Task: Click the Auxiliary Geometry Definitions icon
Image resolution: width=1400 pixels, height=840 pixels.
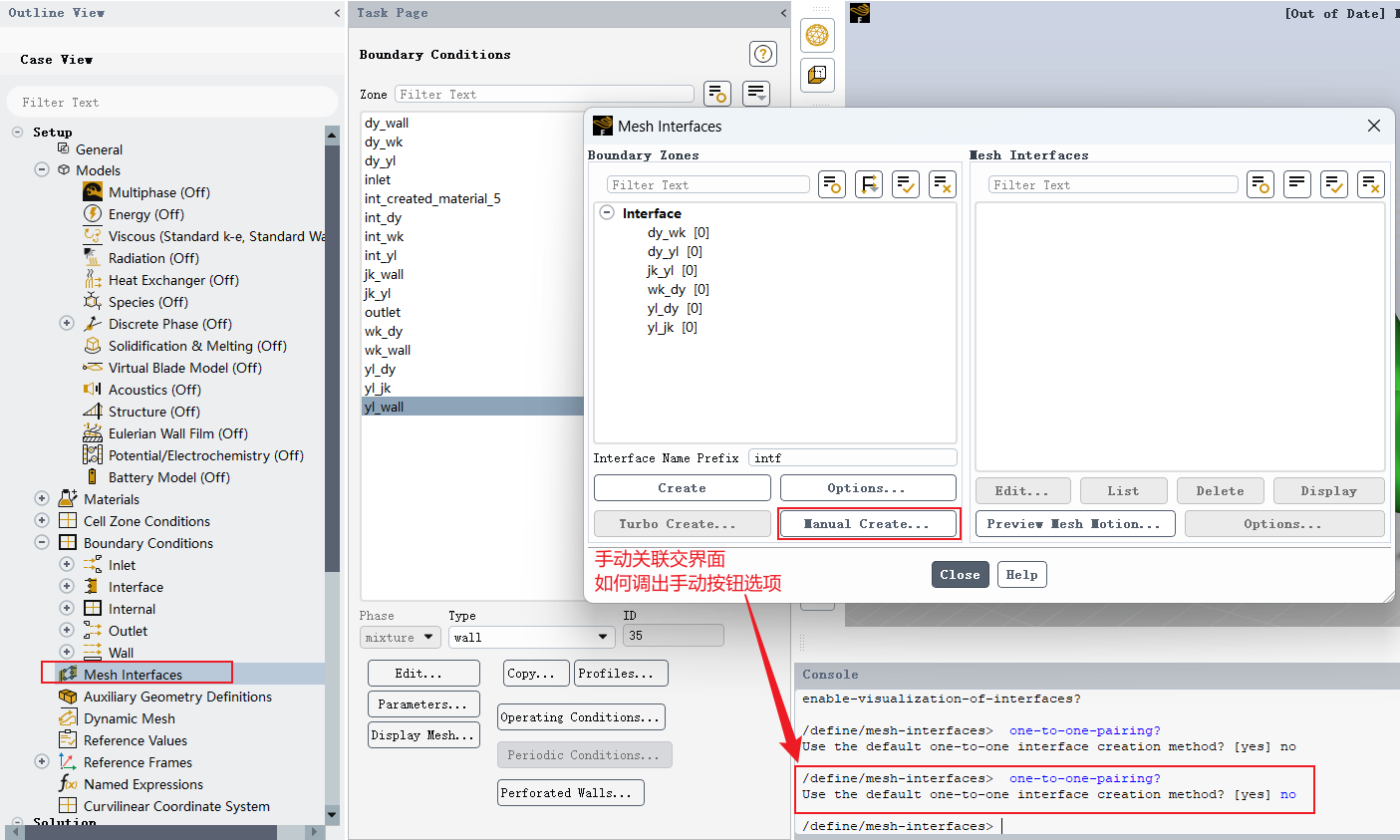Action: click(x=68, y=697)
